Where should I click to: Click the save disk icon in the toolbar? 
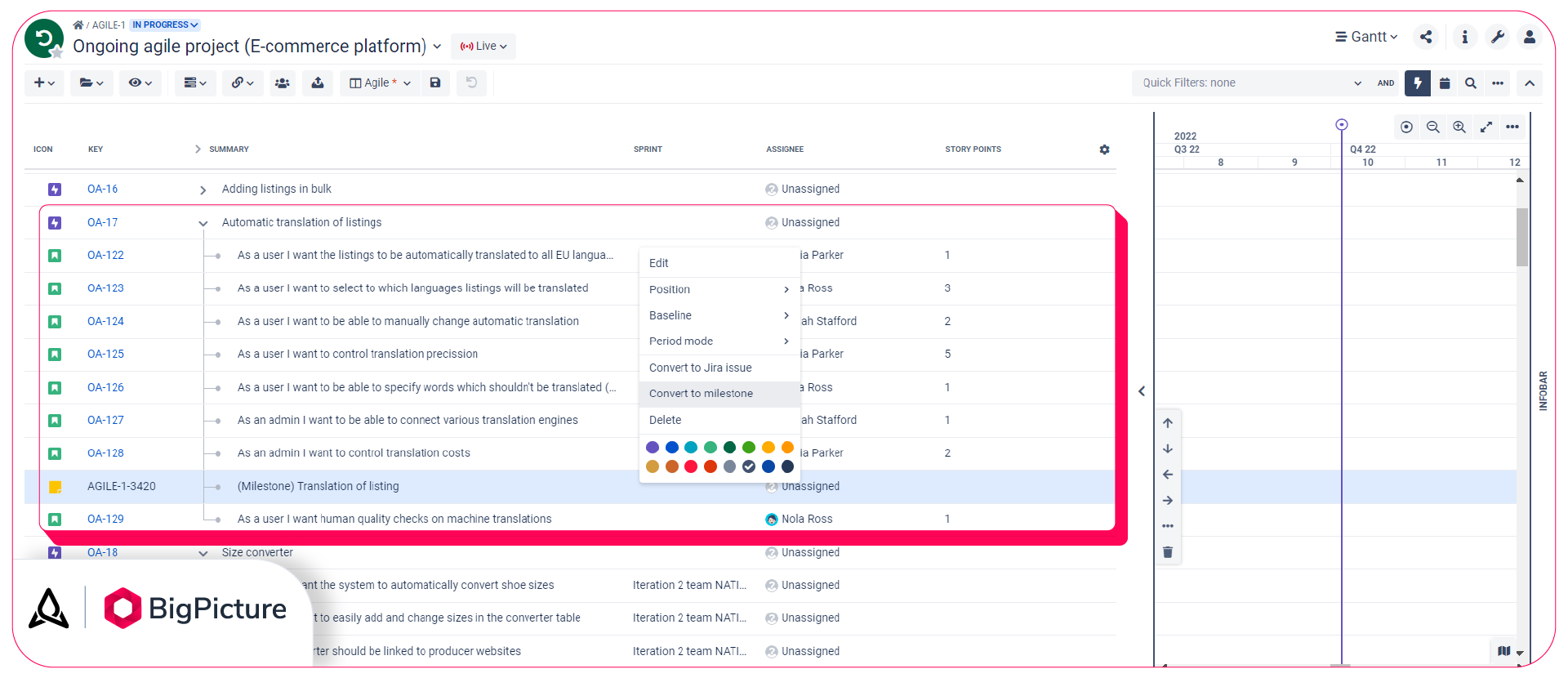point(435,83)
